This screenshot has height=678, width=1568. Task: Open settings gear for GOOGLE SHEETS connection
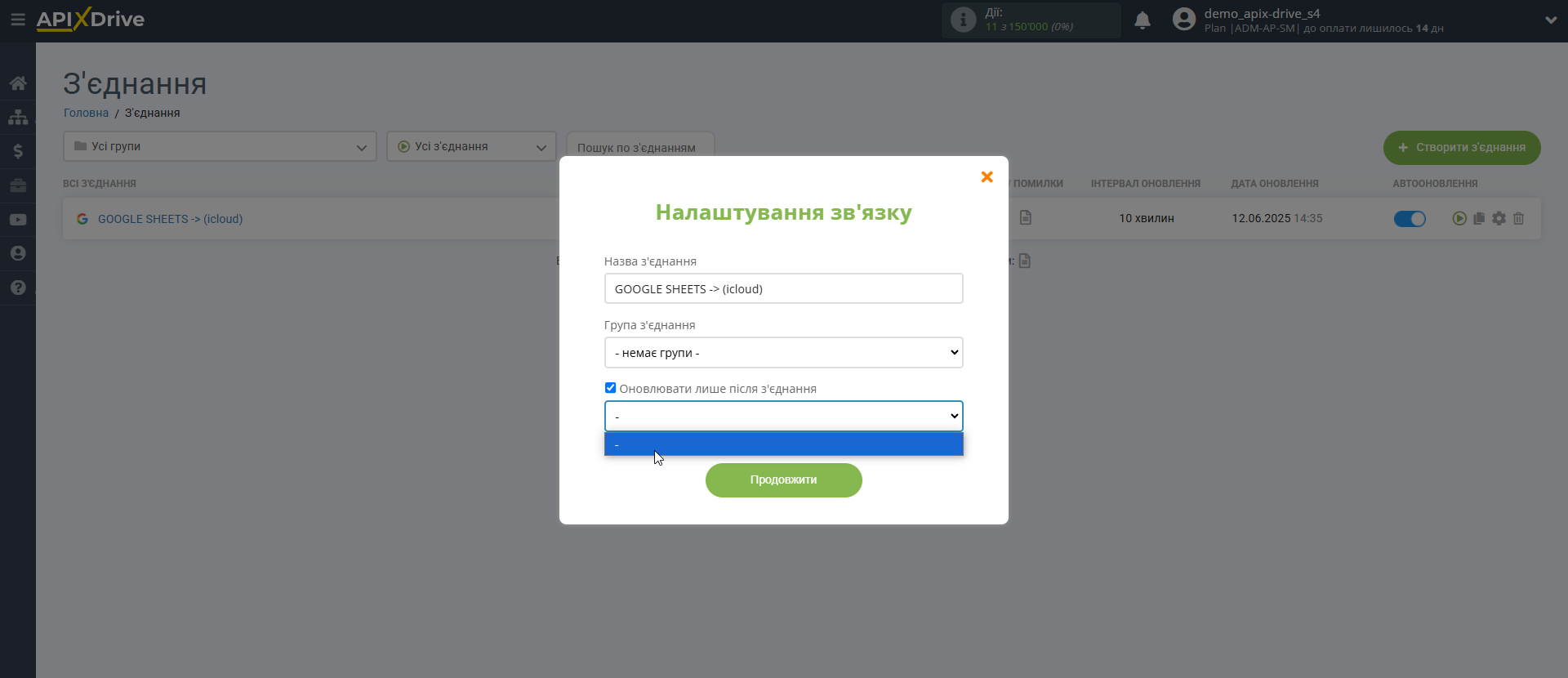(x=1499, y=218)
